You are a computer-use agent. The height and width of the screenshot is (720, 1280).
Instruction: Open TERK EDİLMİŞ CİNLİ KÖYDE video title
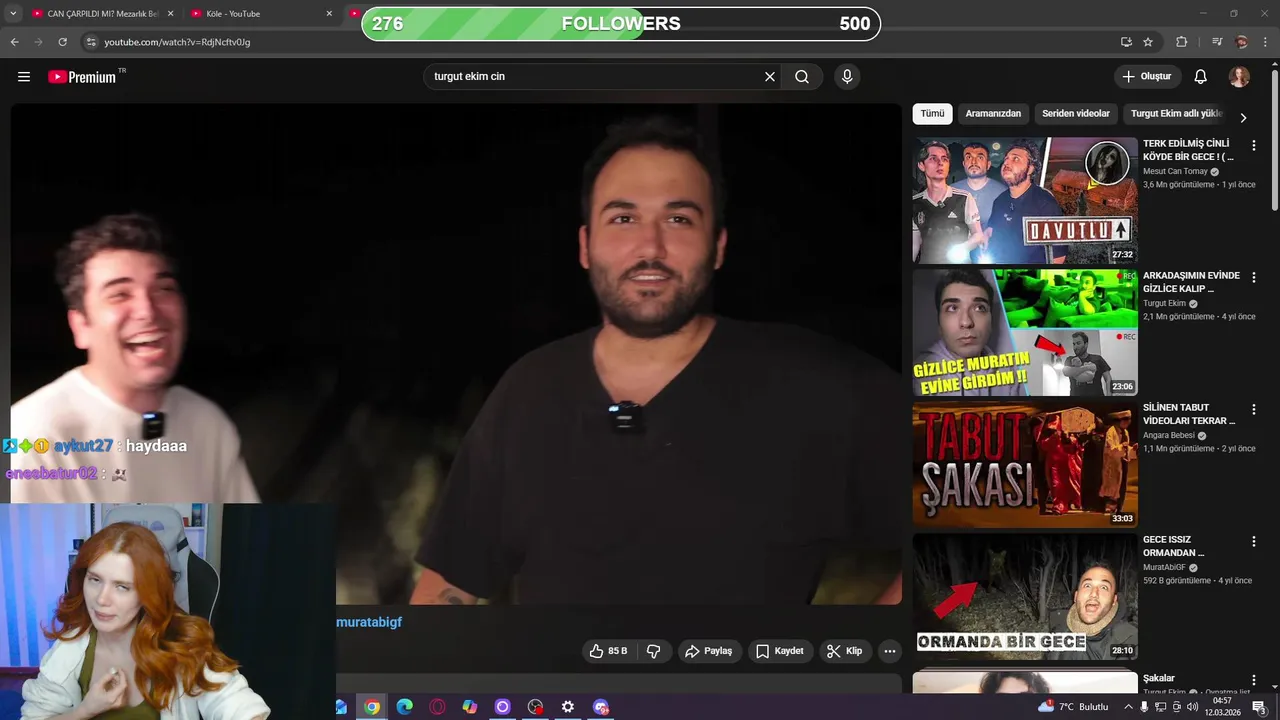pos(1188,150)
